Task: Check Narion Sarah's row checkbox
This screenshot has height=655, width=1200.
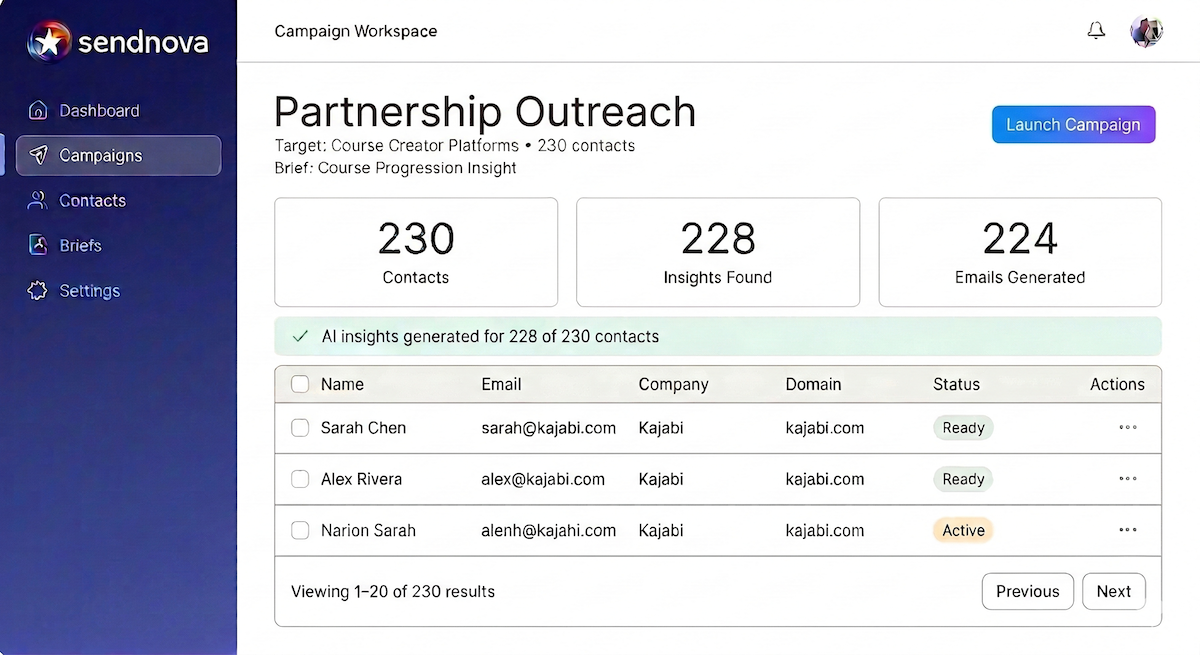Action: (x=300, y=530)
